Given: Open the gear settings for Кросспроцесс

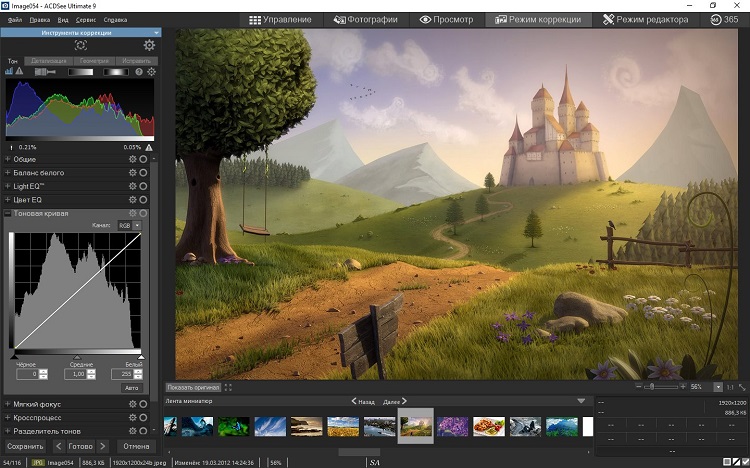Looking at the screenshot, I should point(132,417).
